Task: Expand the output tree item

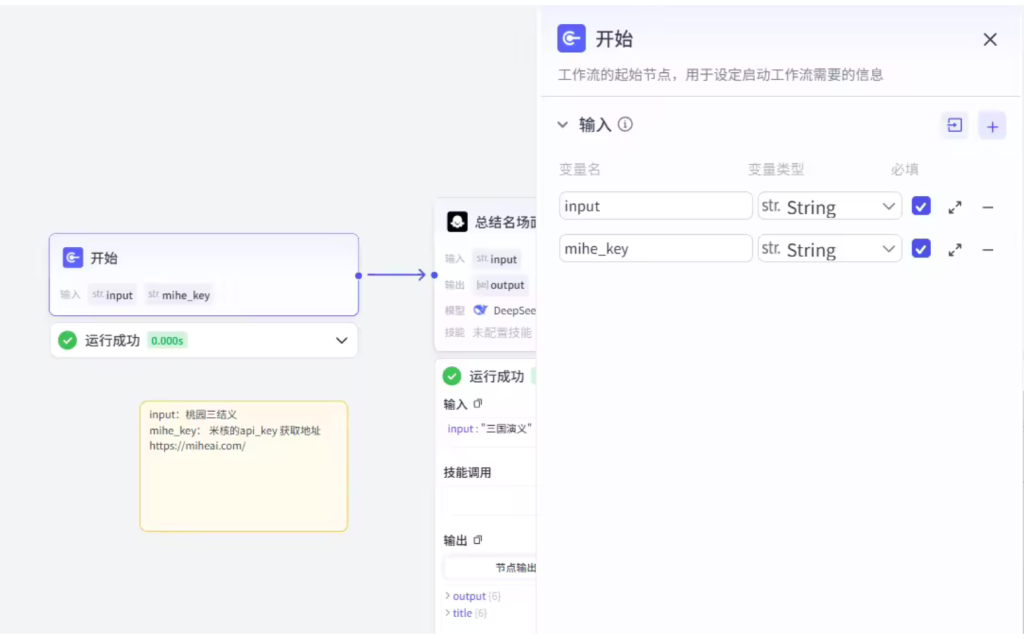Action: (447, 597)
